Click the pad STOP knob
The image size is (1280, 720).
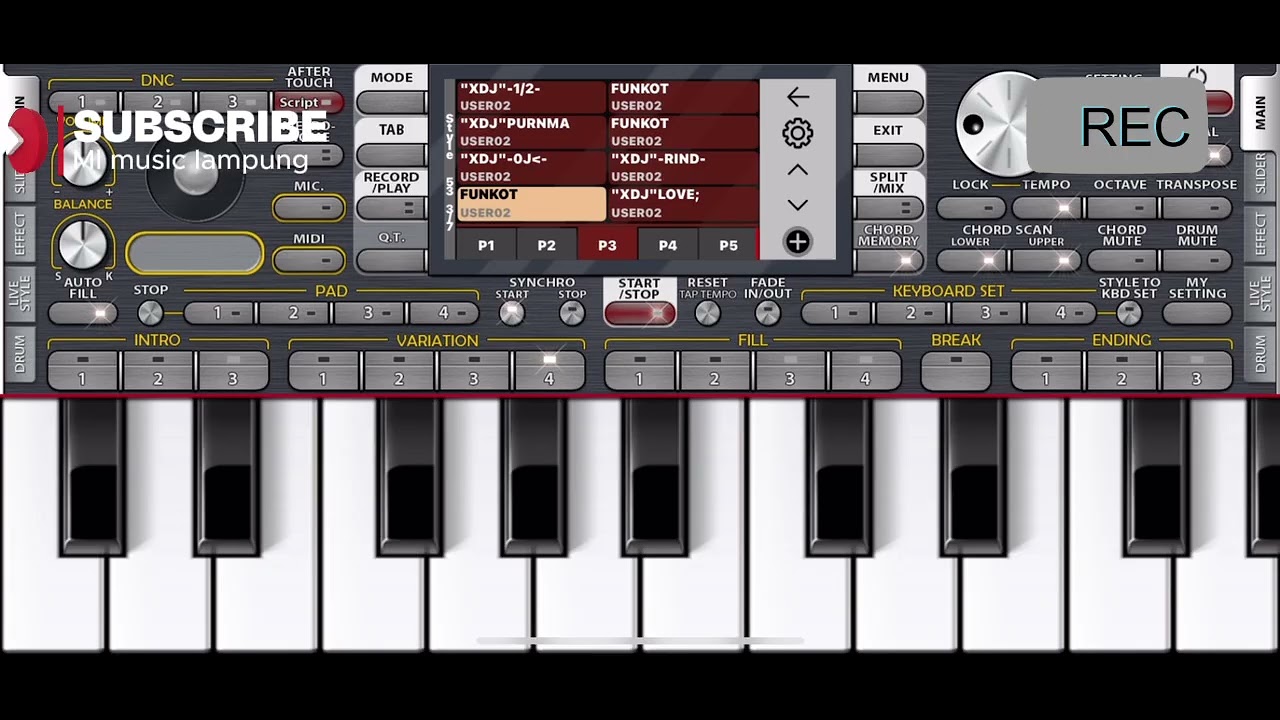tap(150, 313)
